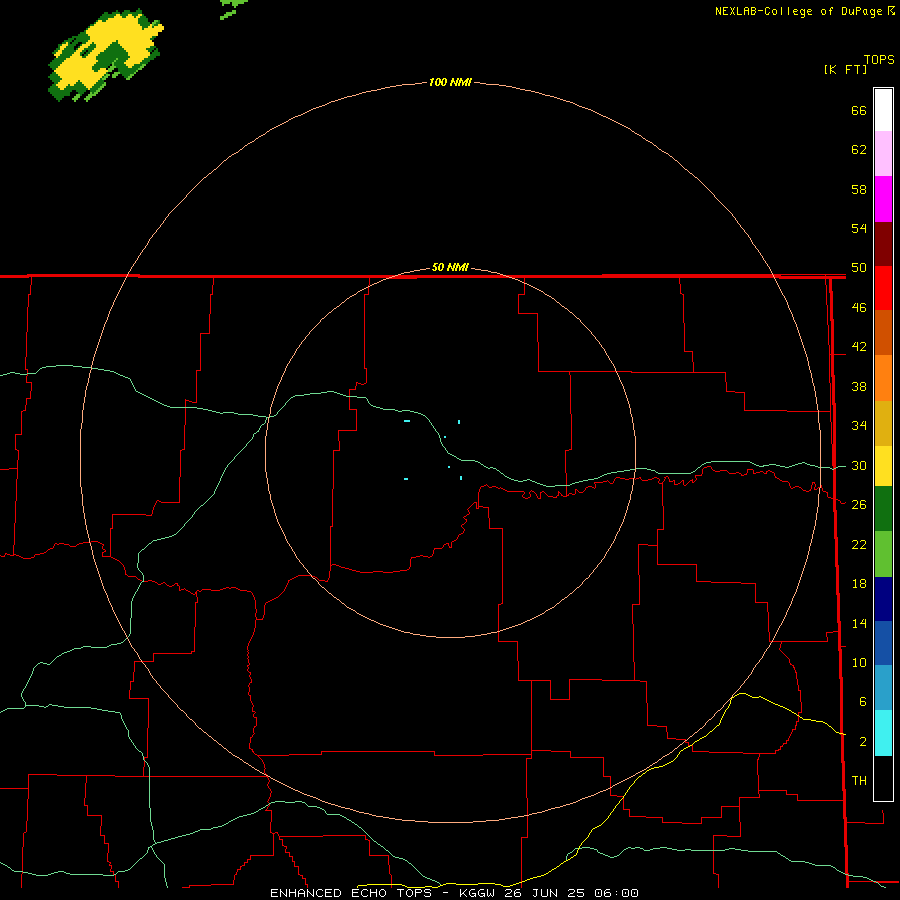Click the light pink legend swatch
The height and width of the screenshot is (900, 900).
click(883, 154)
